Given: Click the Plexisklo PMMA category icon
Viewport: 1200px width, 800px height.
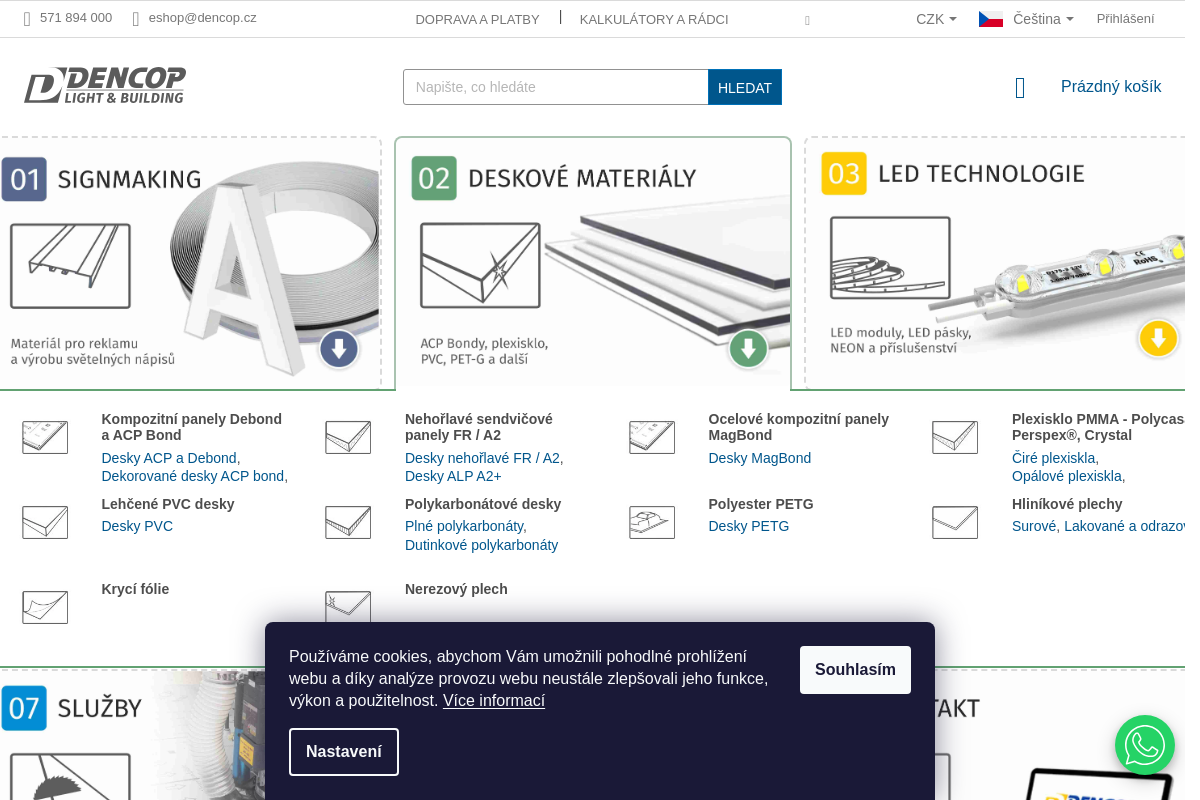Looking at the screenshot, I should (955, 437).
